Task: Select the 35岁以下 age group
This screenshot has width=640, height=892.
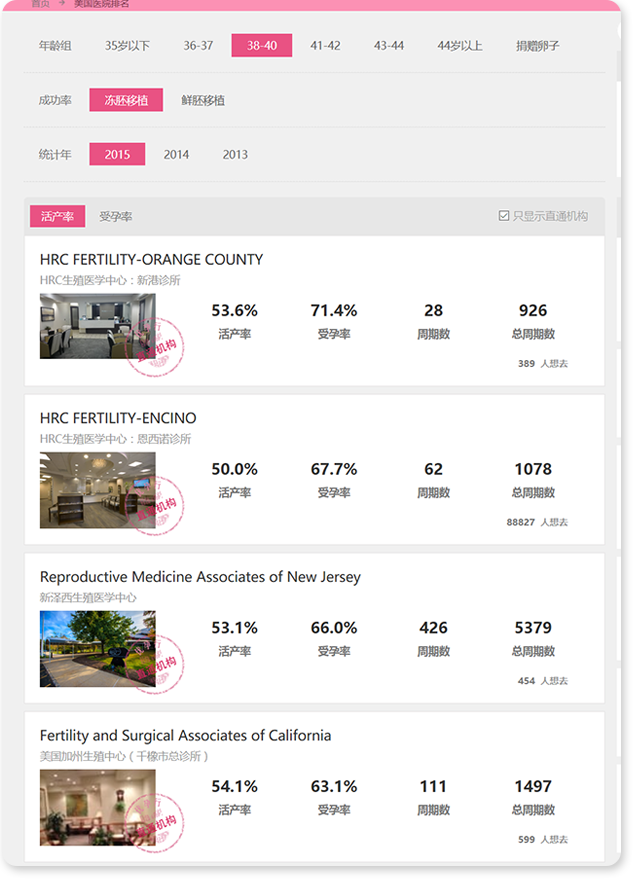Action: point(127,46)
